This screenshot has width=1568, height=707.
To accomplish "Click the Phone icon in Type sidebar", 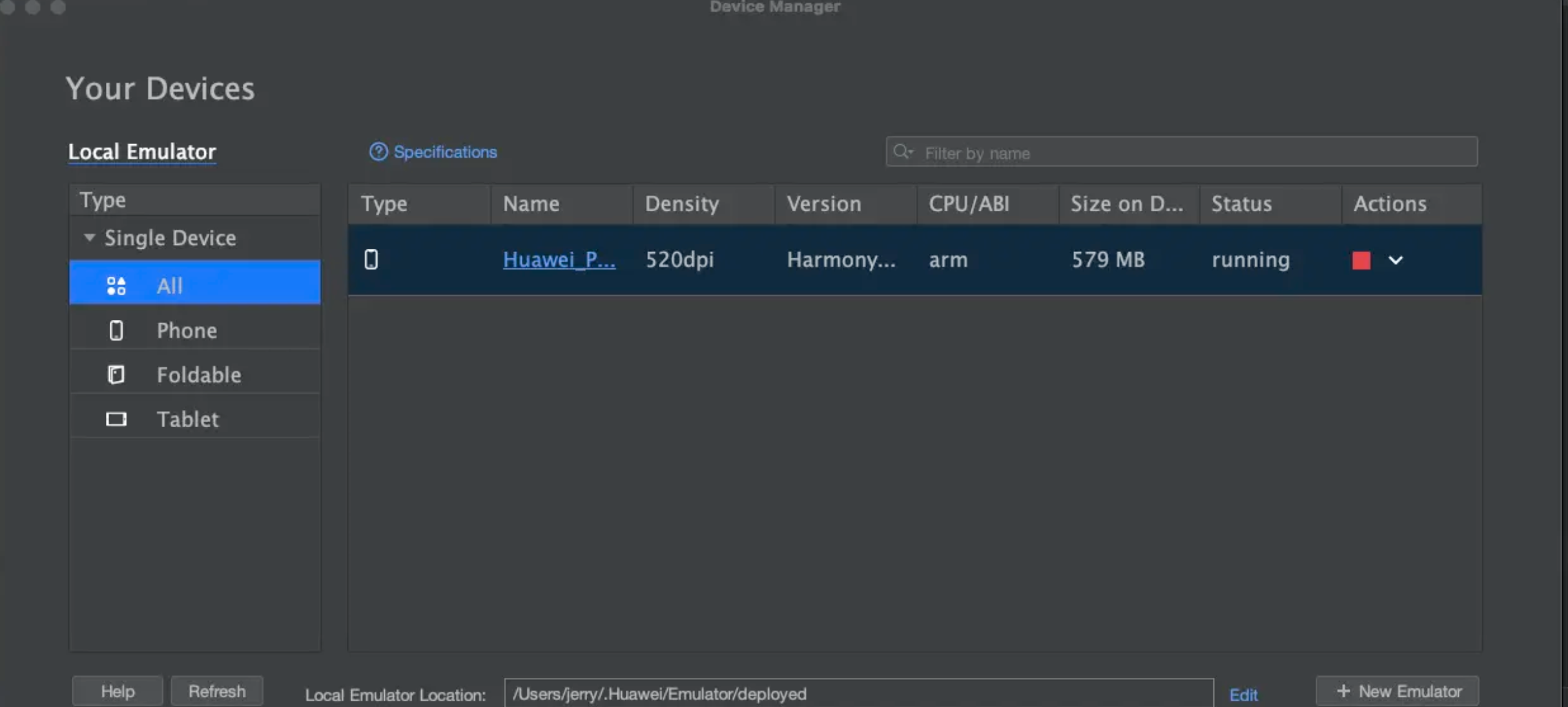I will pyautogui.click(x=116, y=331).
